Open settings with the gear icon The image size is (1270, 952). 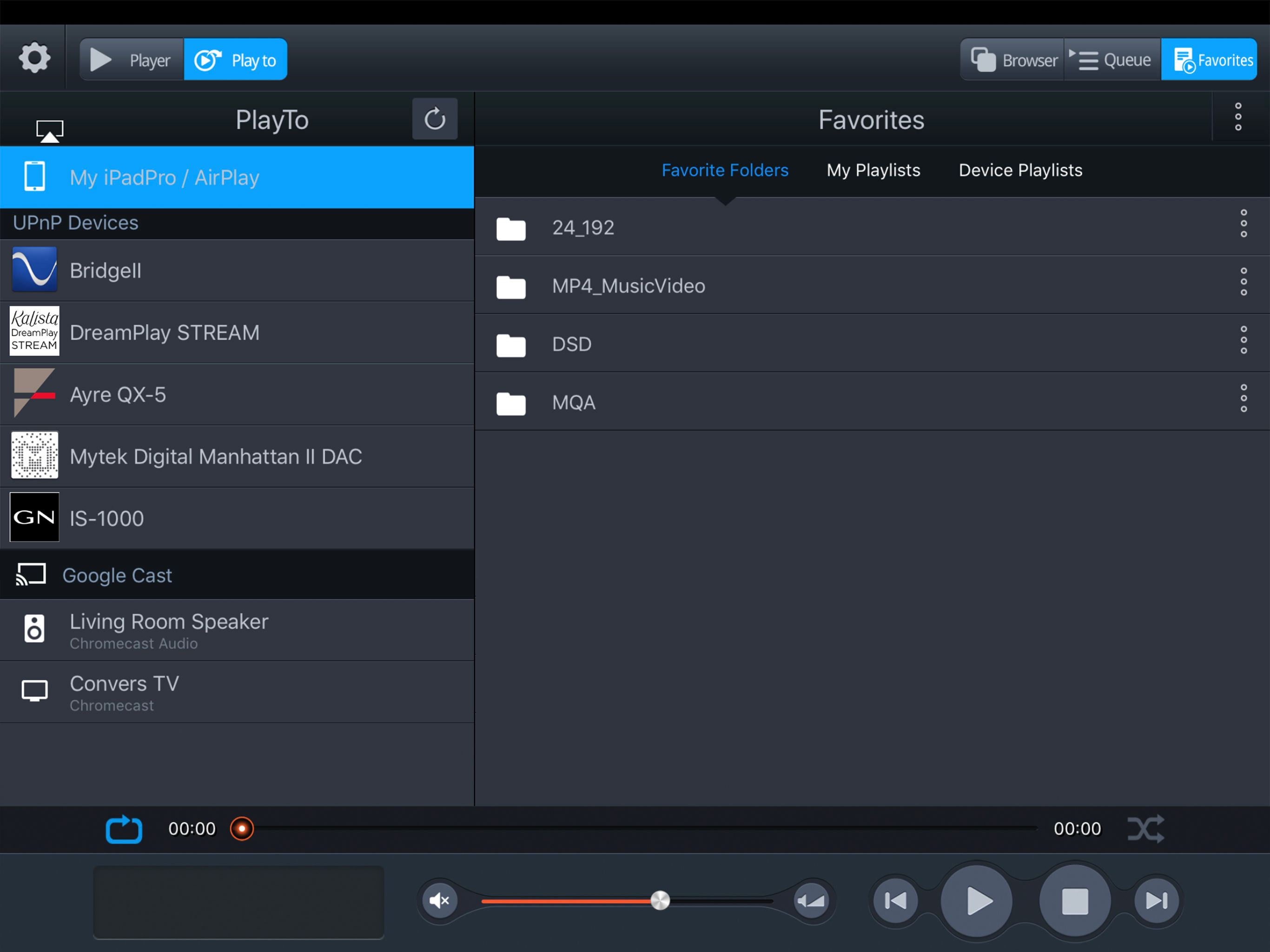[x=34, y=58]
